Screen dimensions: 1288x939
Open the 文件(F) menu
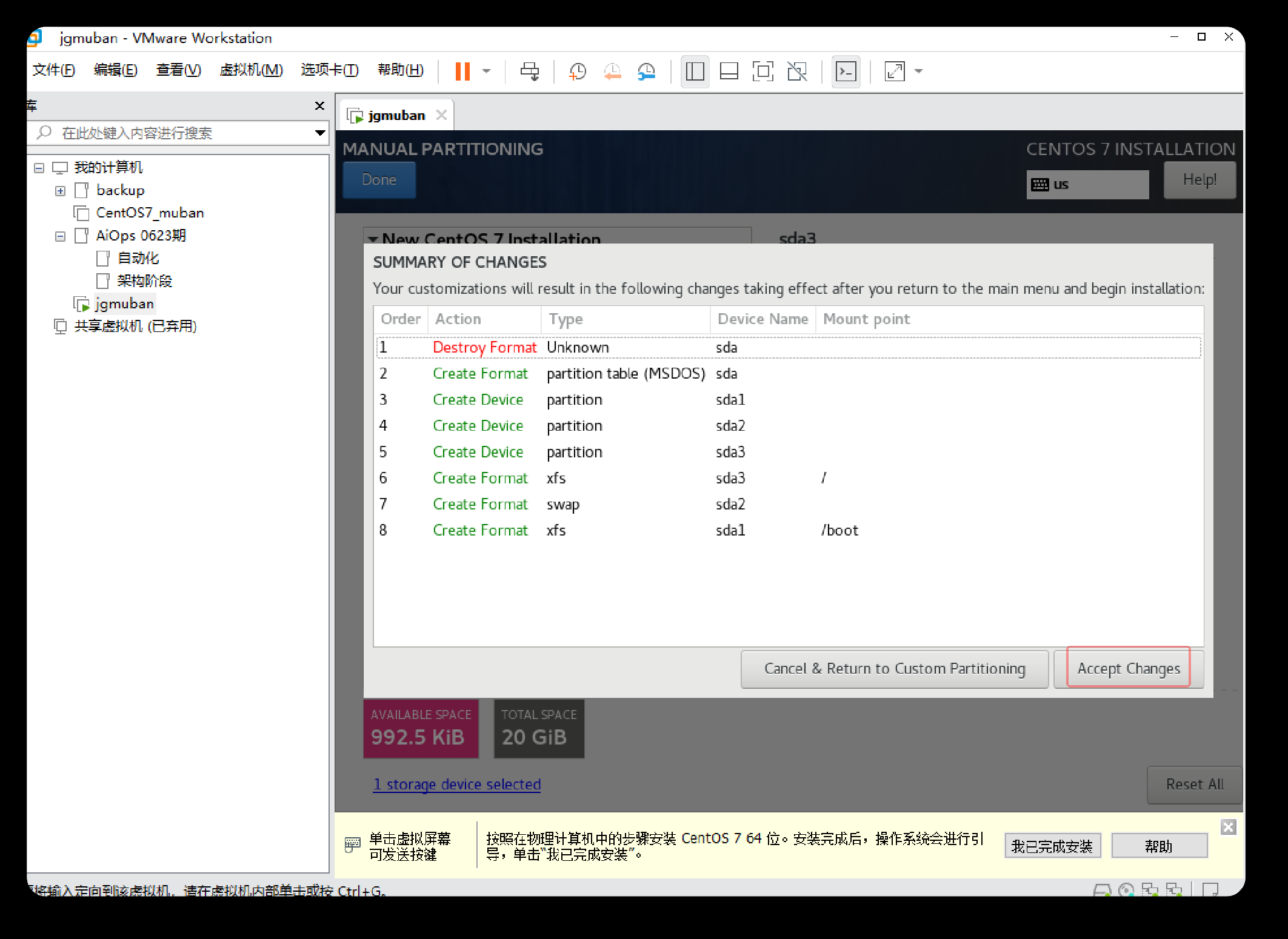coord(54,70)
